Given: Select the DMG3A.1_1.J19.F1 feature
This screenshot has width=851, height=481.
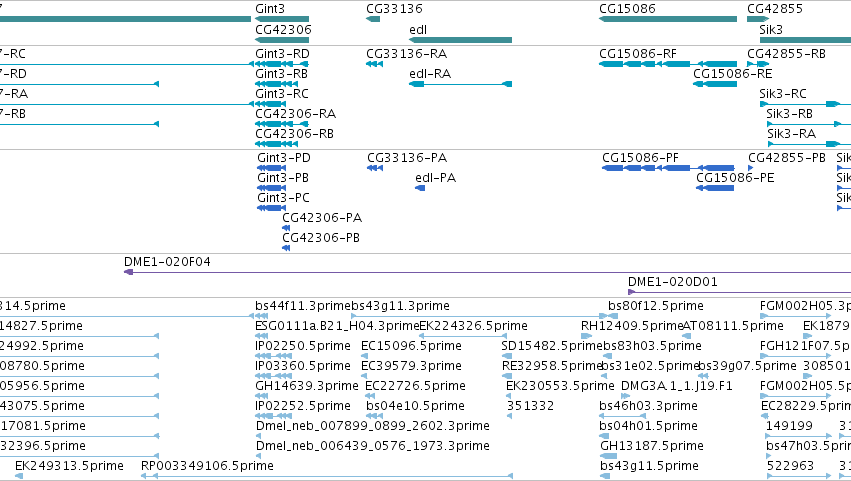Looking at the screenshot, I should coord(625,396).
